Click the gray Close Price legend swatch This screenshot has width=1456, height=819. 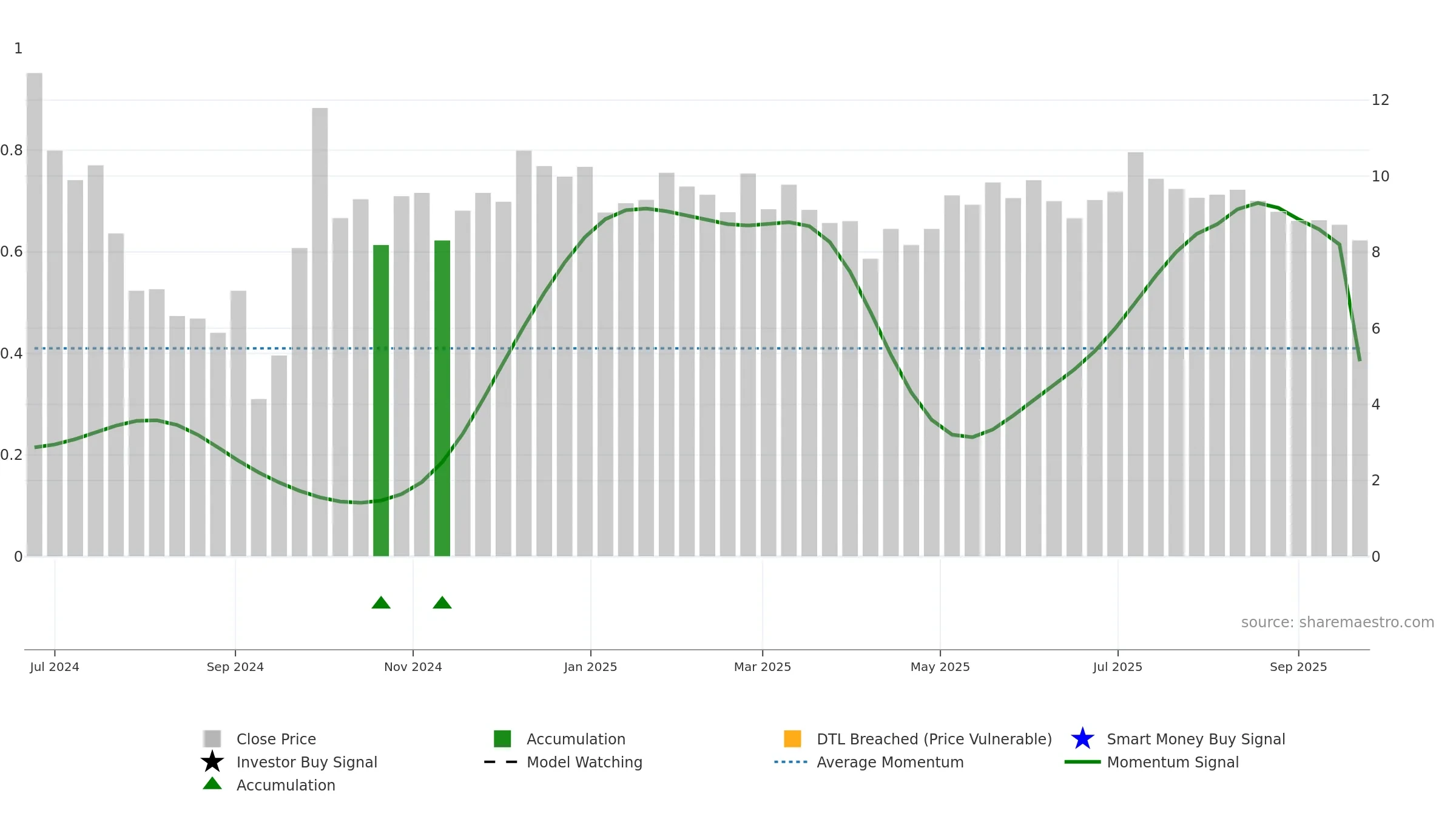[212, 738]
